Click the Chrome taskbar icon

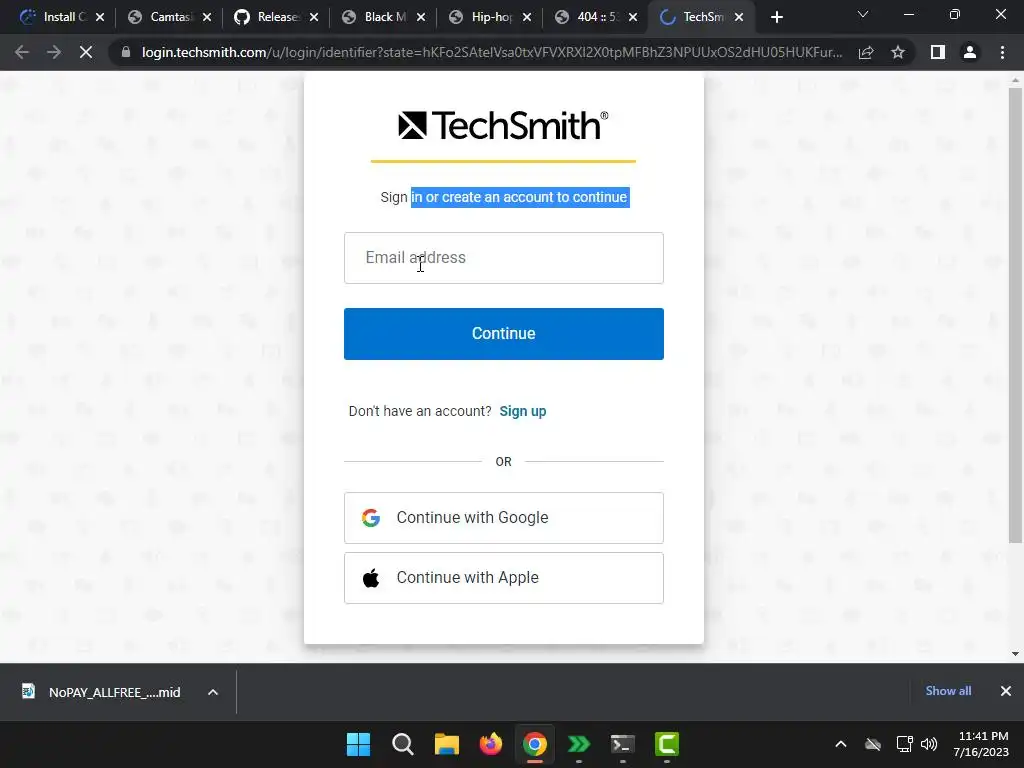coord(535,744)
